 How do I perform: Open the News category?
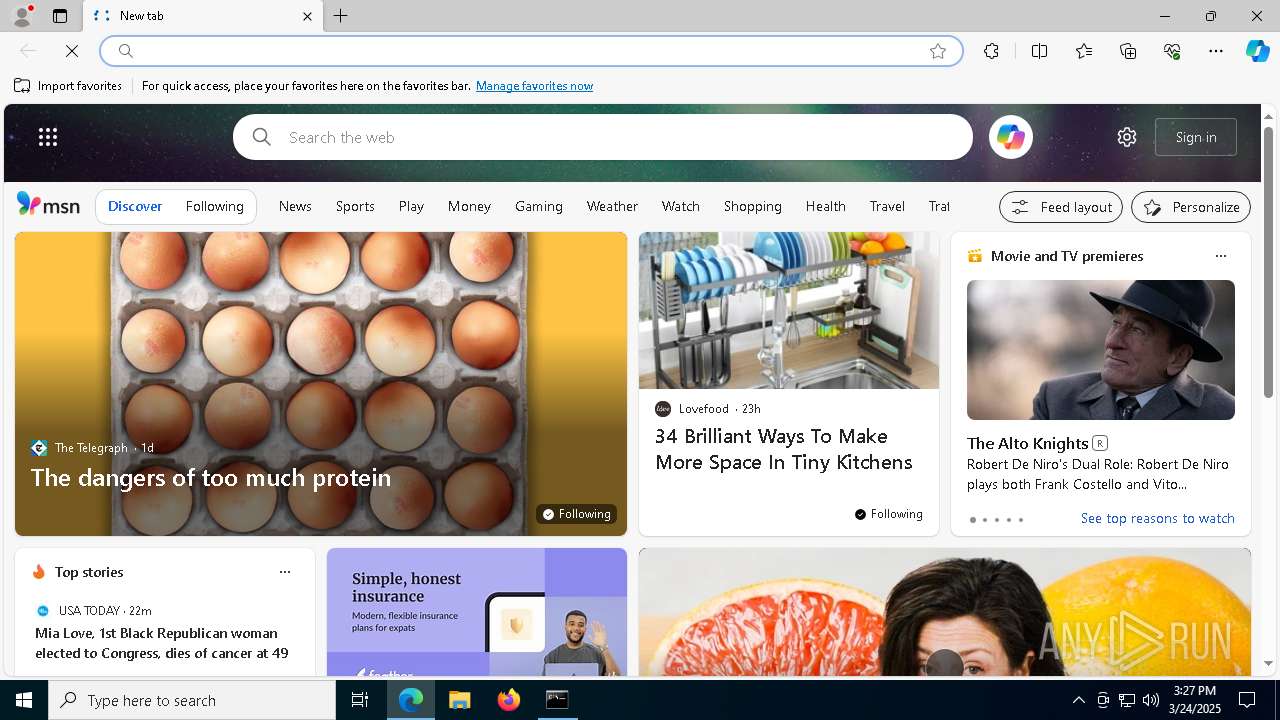pos(295,206)
